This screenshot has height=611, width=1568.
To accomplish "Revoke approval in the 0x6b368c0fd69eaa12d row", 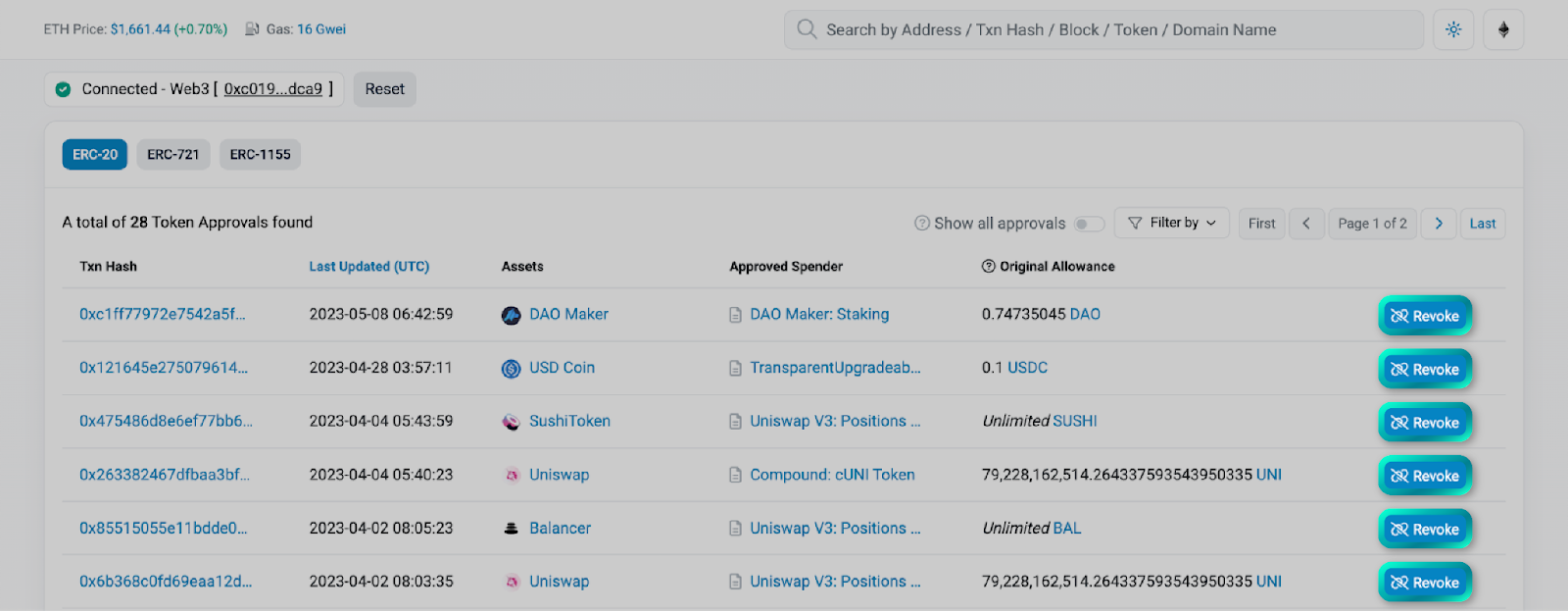I will [x=1425, y=583].
